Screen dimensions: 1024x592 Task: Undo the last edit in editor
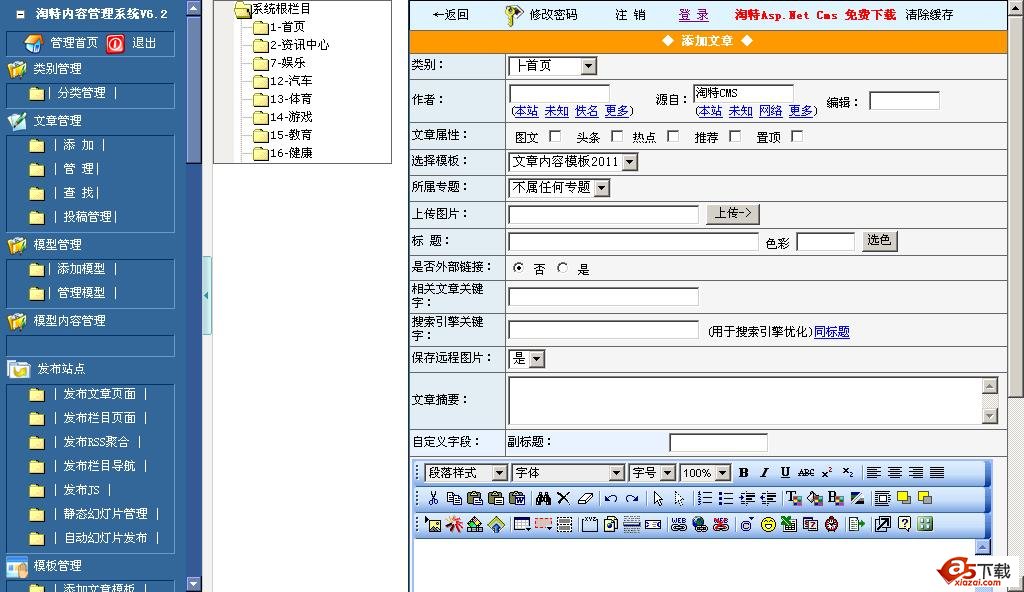610,498
